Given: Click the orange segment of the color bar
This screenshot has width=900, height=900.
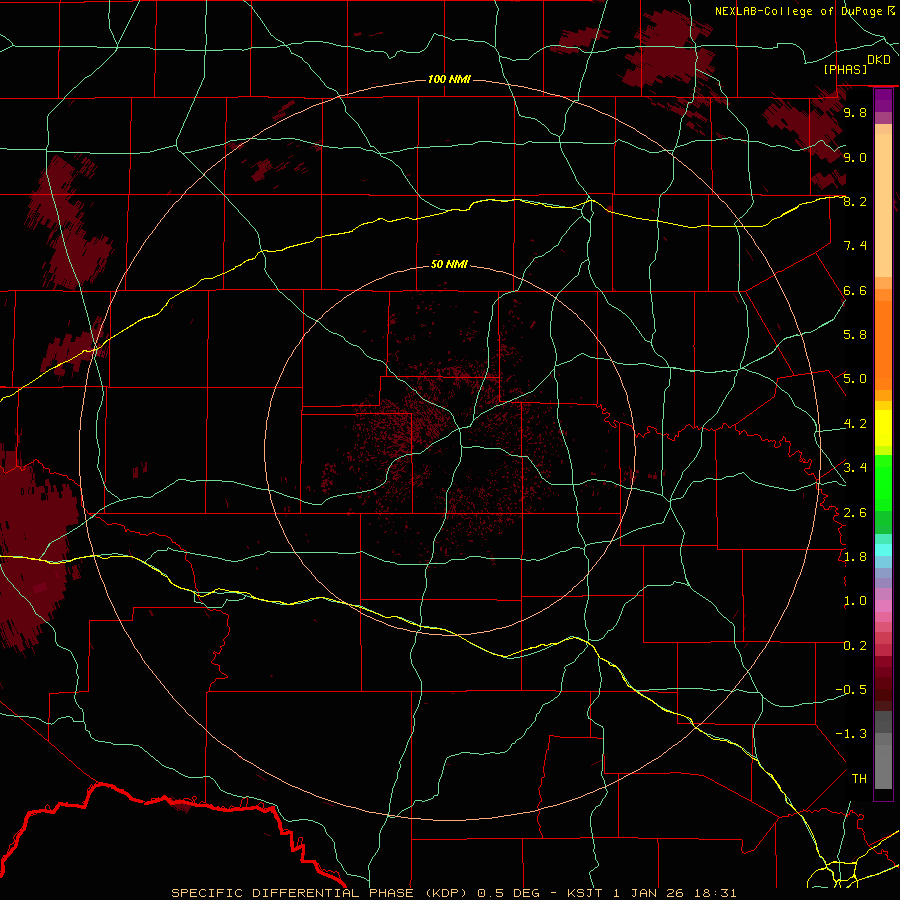Looking at the screenshot, I should [883, 345].
